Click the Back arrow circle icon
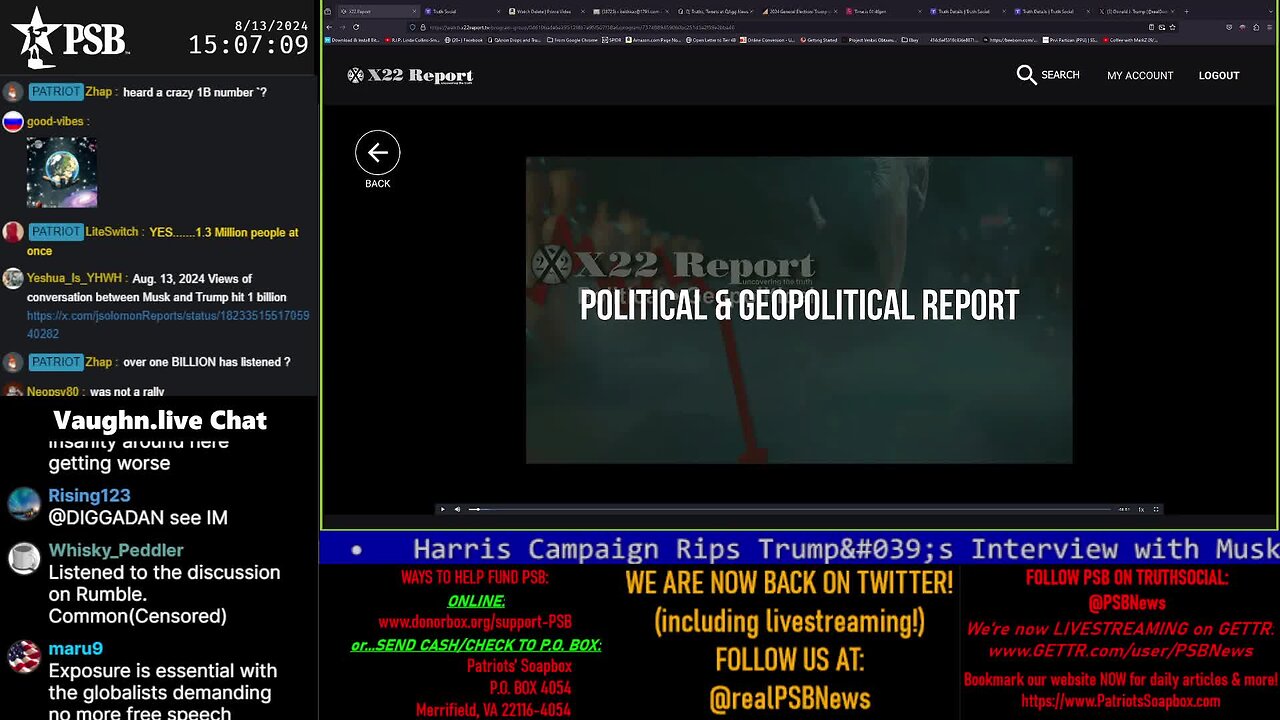 (377, 152)
